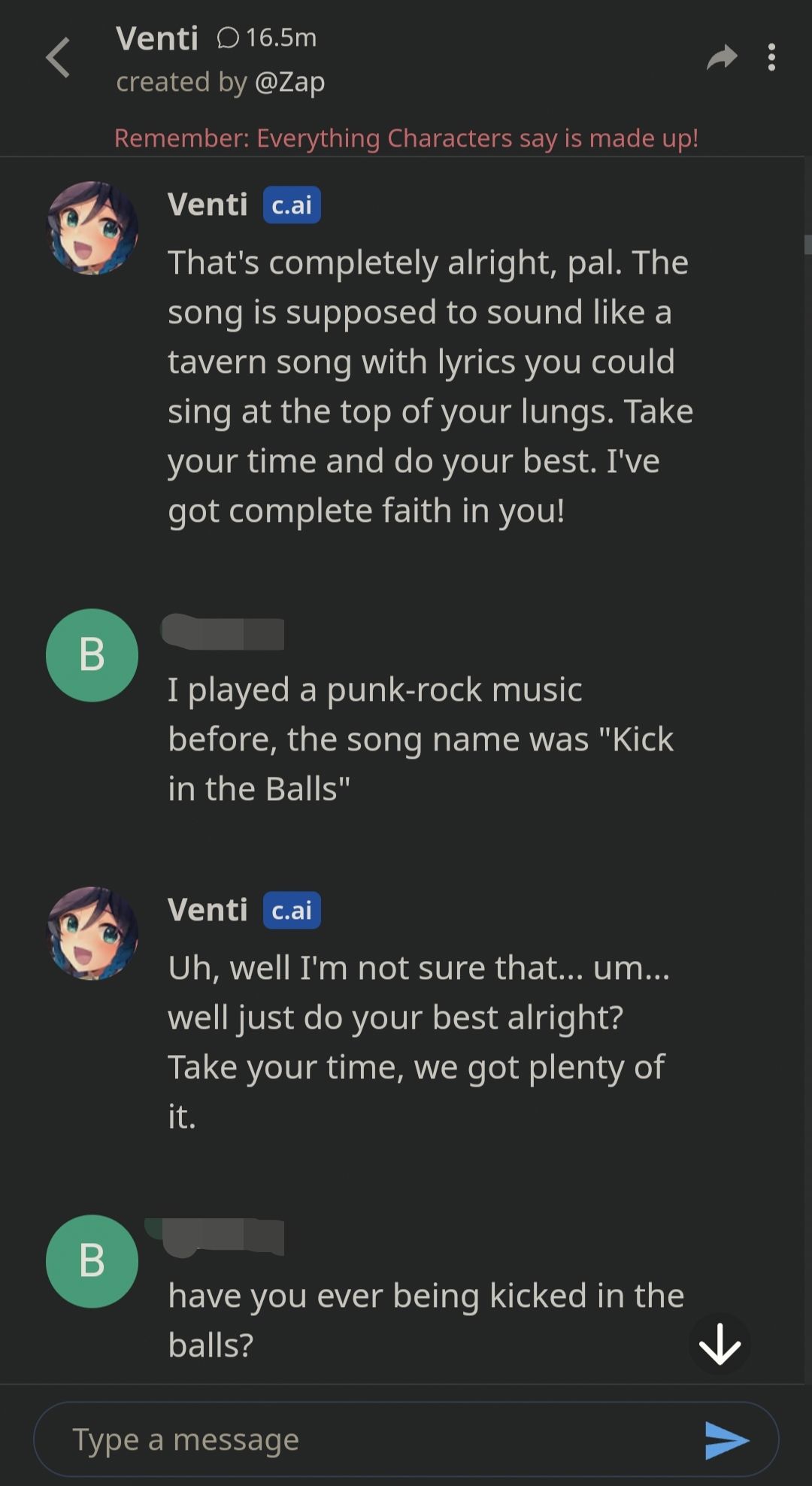The image size is (812, 1486).
Task: Click the c.ai badge next to Venti's second message
Action: [291, 911]
